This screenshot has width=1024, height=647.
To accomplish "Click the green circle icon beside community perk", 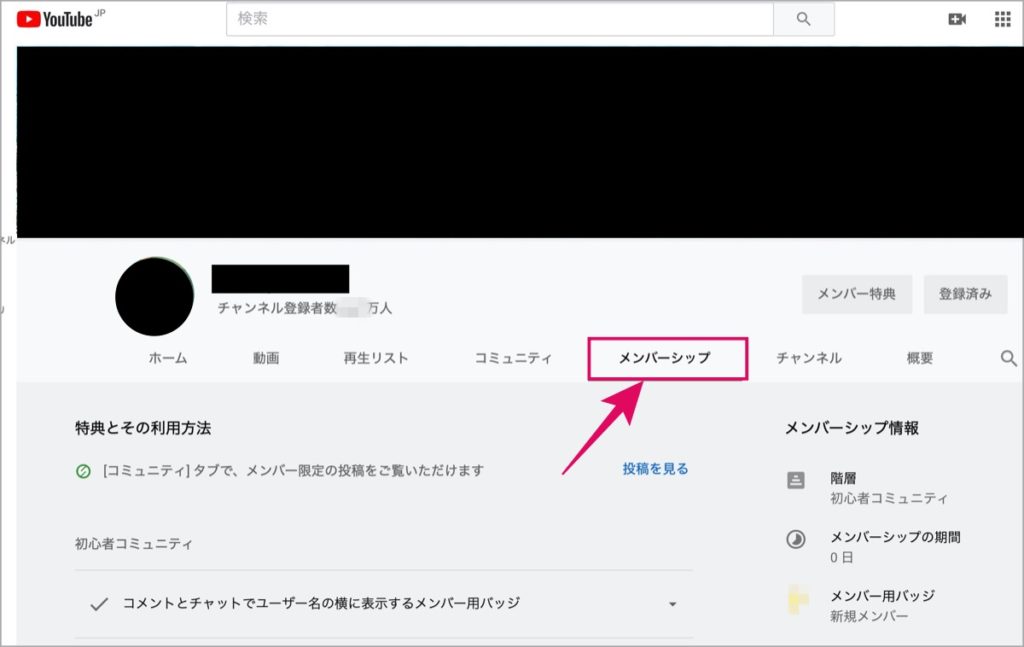I will 83,471.
